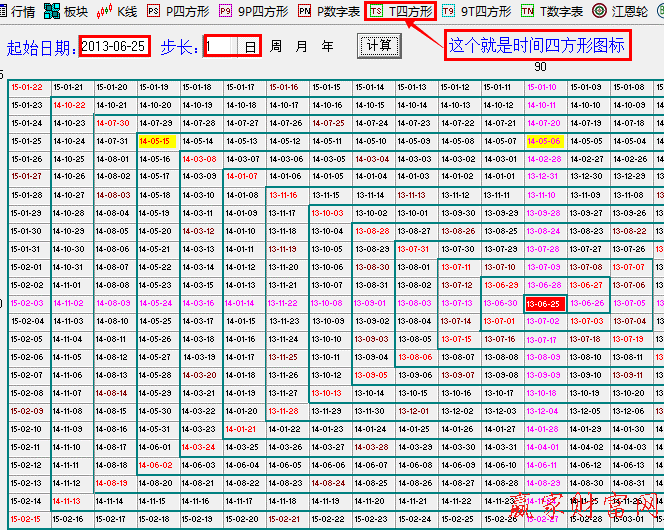The height and width of the screenshot is (530, 664).
Task: Show the T数字表 time number table
Action: pyautogui.click(x=552, y=12)
